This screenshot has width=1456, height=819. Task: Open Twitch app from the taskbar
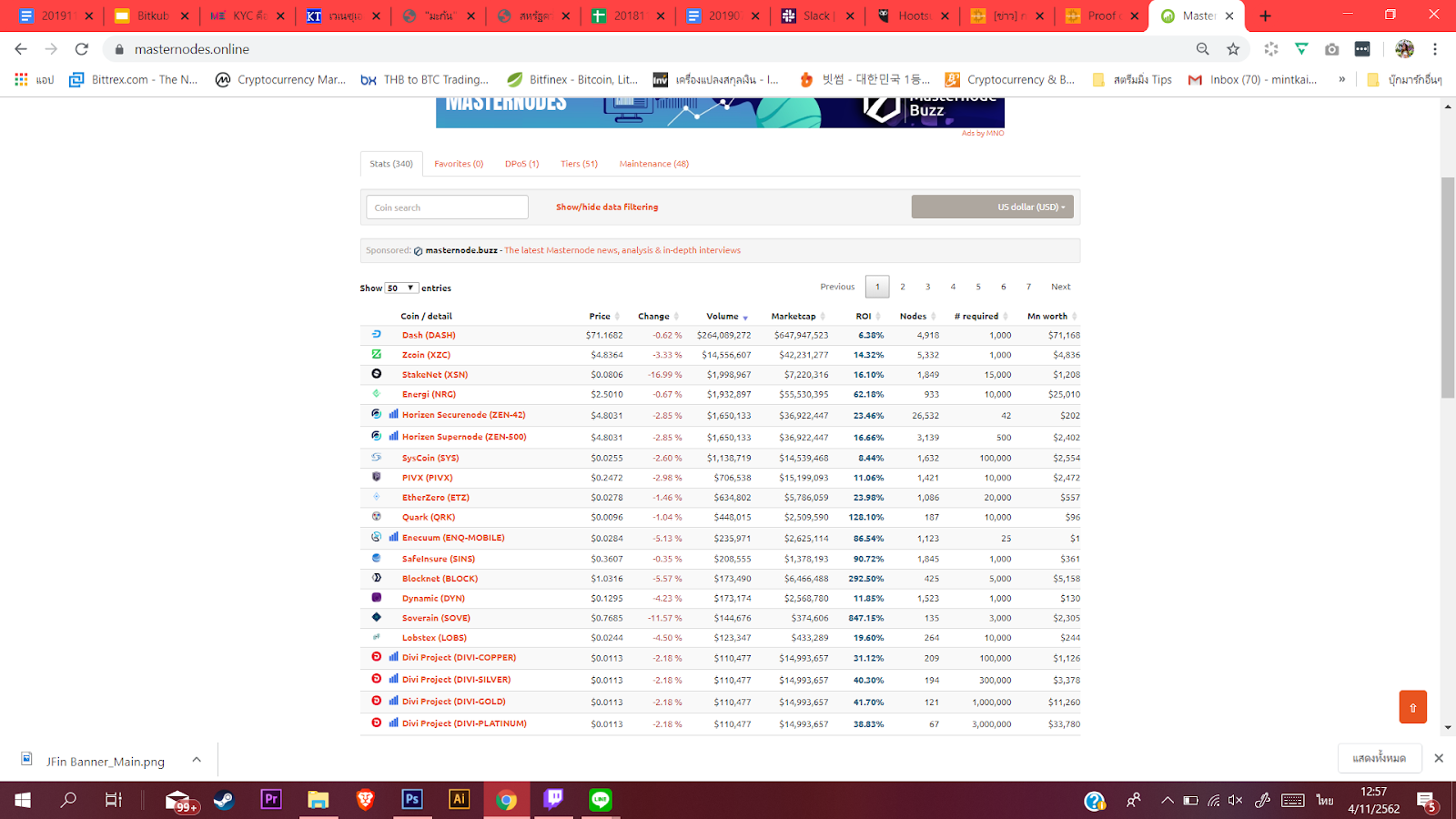553,800
